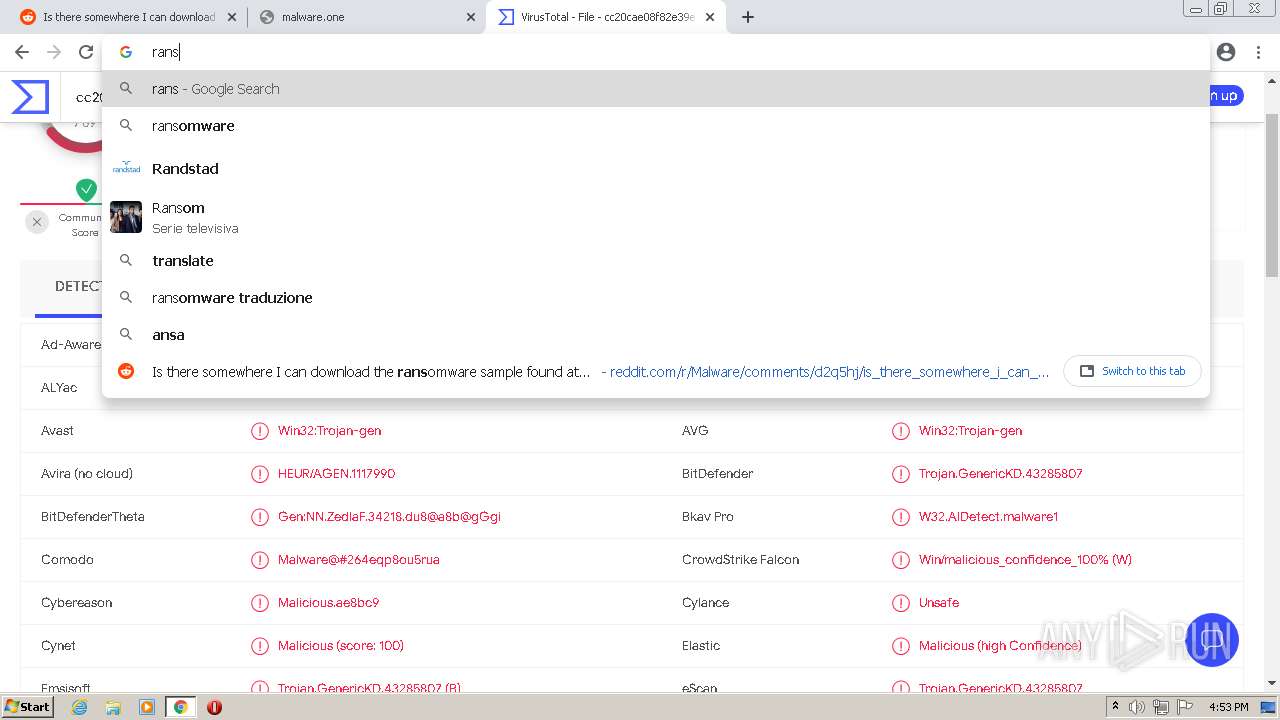Close the malware.one tab

click(x=471, y=17)
